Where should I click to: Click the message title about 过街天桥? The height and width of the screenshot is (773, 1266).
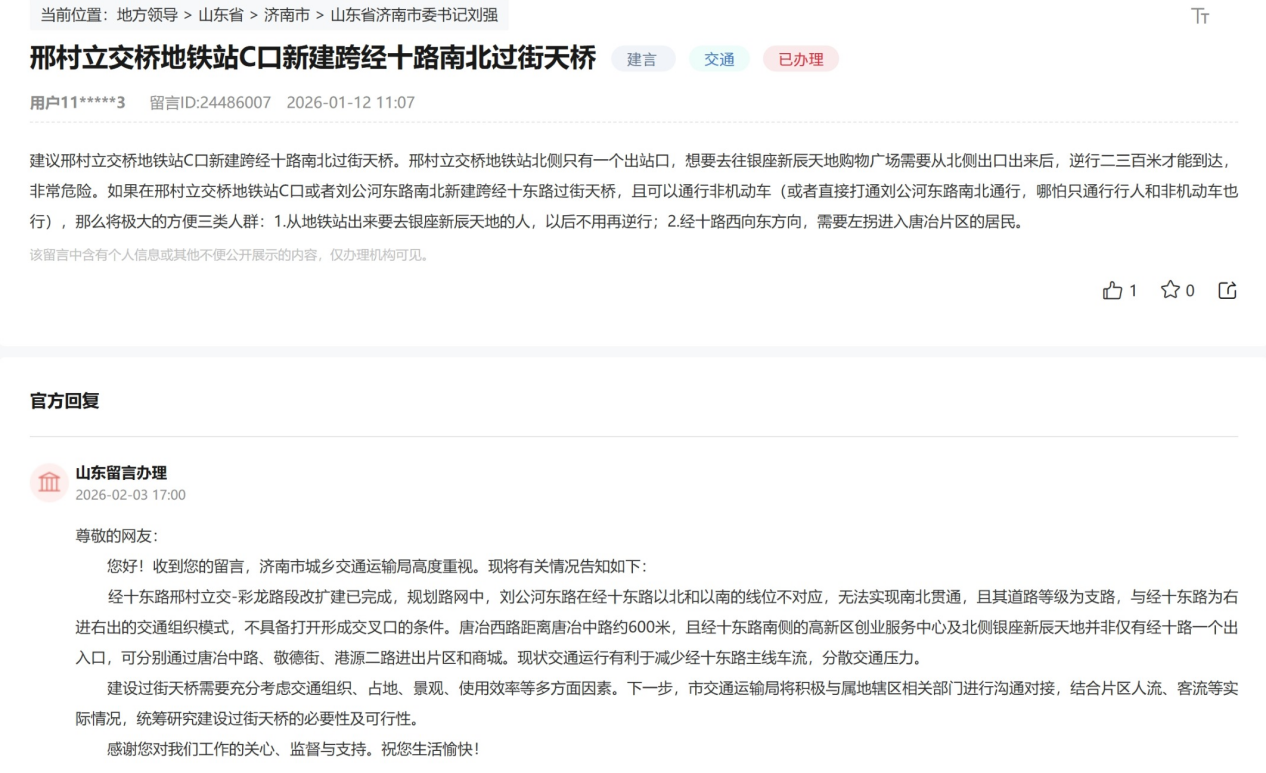(x=310, y=59)
